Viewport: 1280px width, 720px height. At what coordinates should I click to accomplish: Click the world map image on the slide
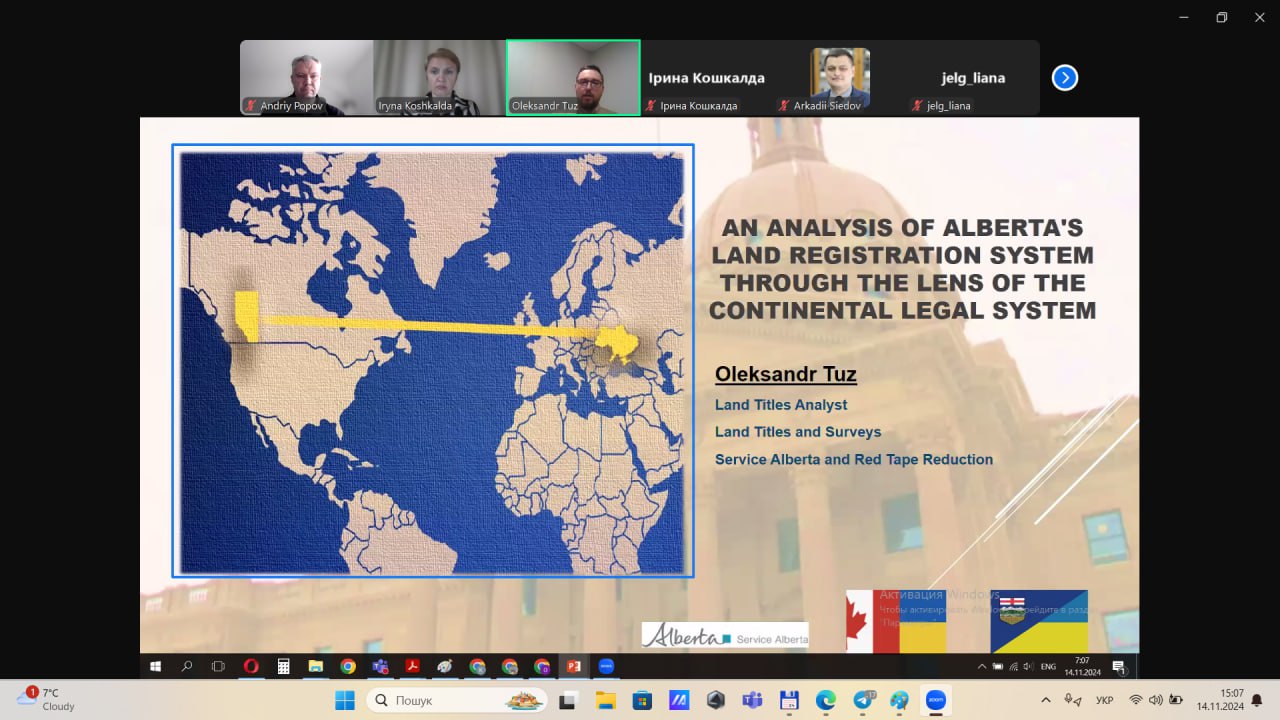[x=433, y=361]
